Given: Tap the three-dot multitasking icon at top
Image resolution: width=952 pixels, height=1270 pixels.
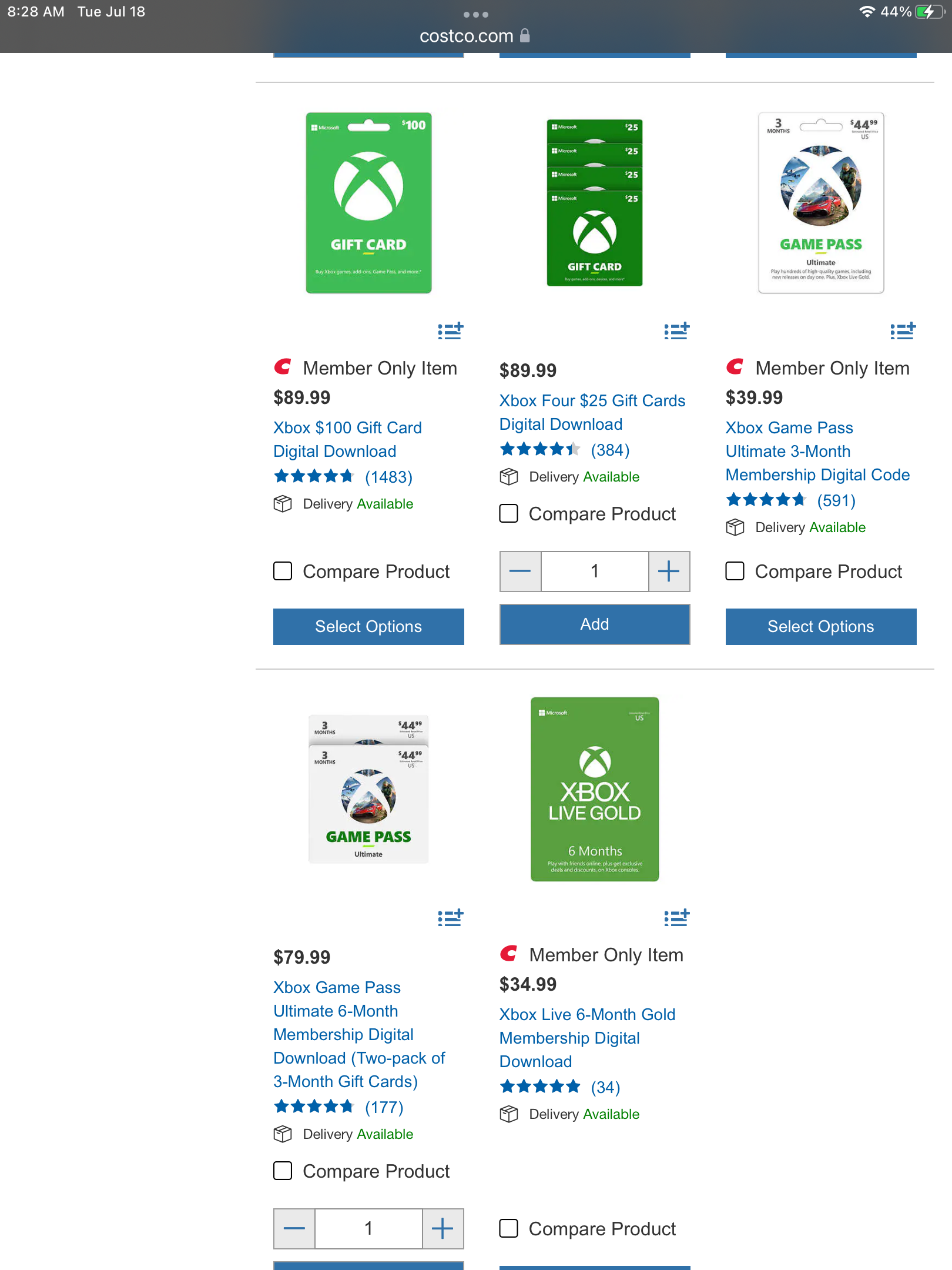Looking at the screenshot, I should [x=476, y=15].
